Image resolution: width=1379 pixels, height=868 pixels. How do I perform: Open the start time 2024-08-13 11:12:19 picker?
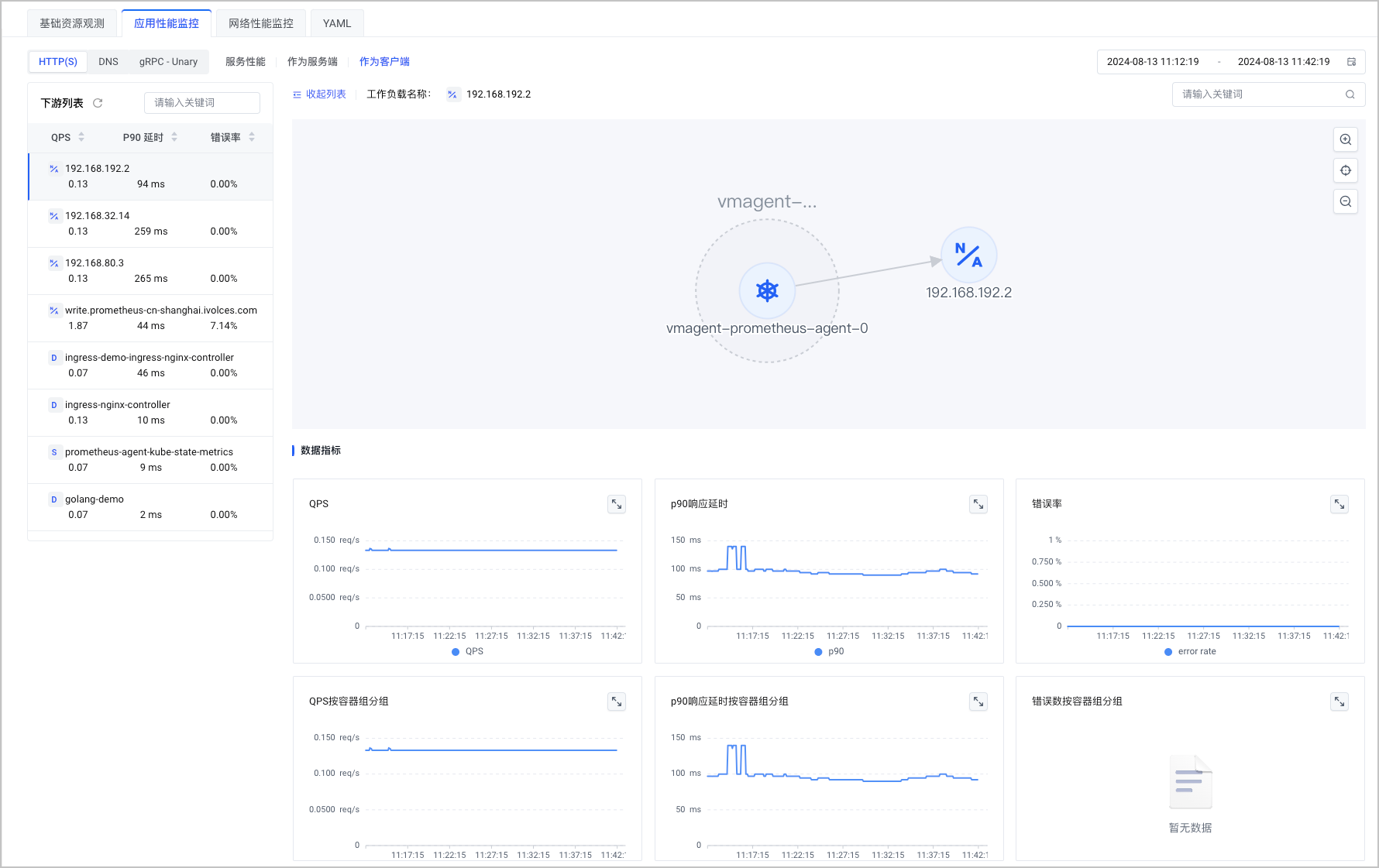point(1152,62)
